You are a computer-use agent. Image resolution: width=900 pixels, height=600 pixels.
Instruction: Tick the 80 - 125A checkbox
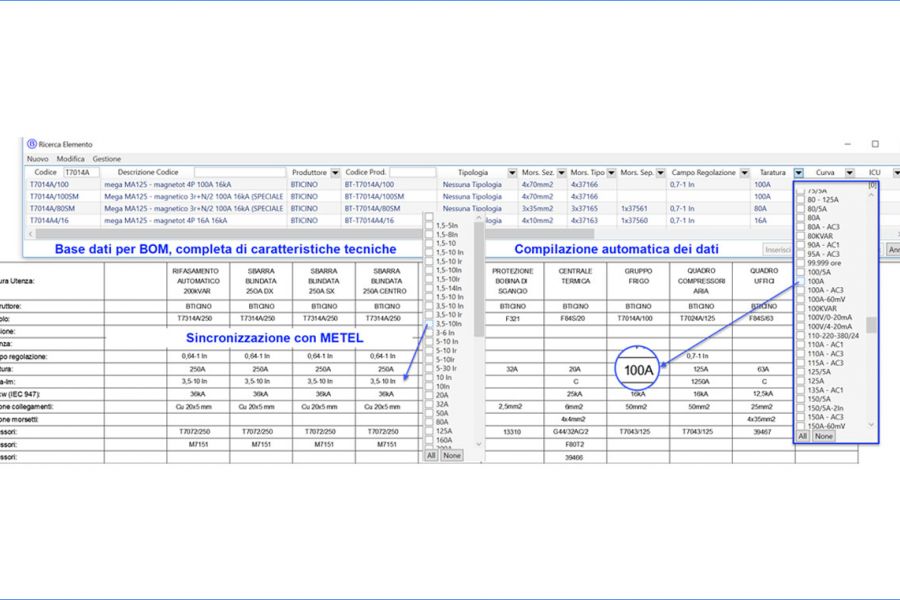[x=801, y=200]
